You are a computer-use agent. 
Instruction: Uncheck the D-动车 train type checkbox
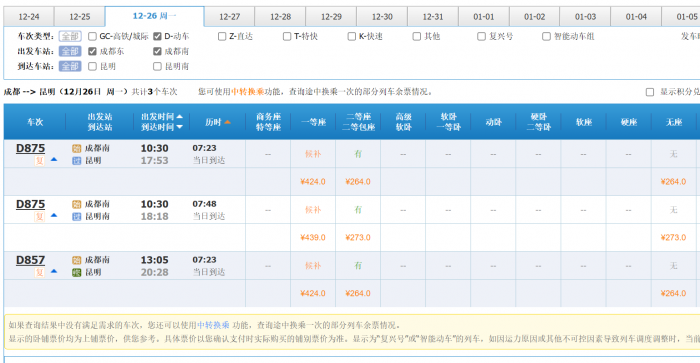pyautogui.click(x=157, y=36)
